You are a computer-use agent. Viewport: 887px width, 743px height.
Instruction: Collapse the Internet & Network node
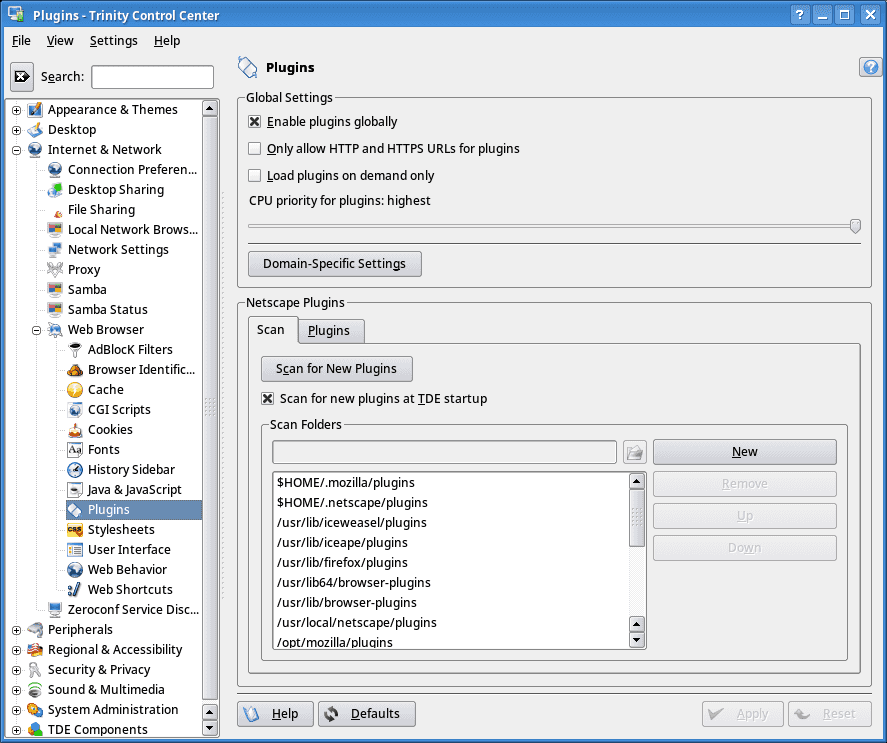[x=16, y=150]
